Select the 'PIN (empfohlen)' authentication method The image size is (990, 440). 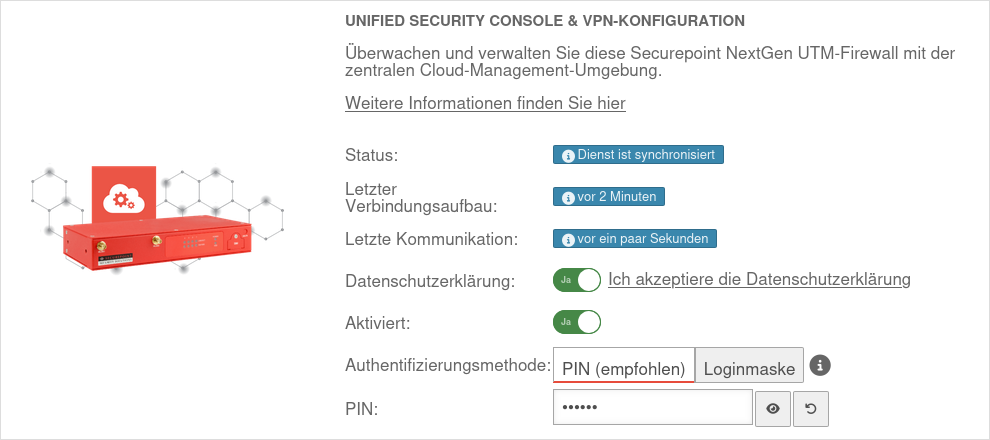tap(624, 368)
